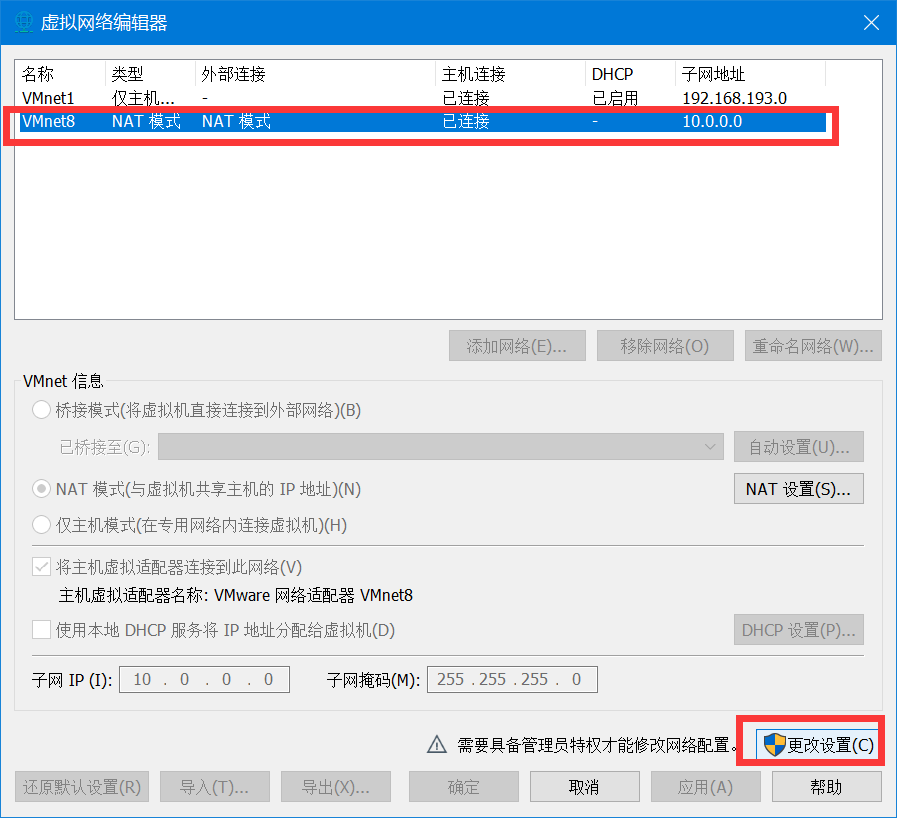897x818 pixels.
Task: Click the 已启用 DHCP cell of VMnet1
Action: pyautogui.click(x=615, y=98)
